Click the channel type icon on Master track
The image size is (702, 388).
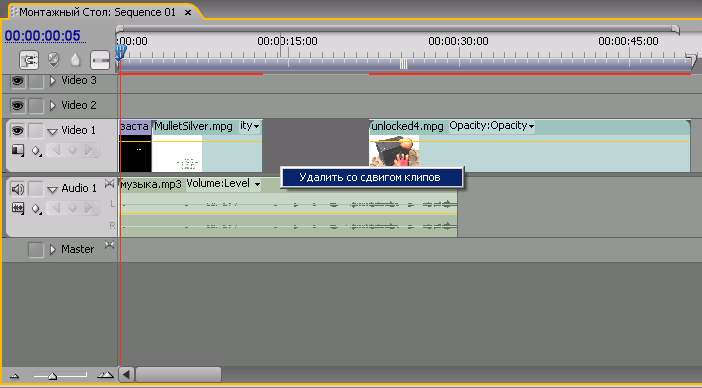(x=109, y=245)
